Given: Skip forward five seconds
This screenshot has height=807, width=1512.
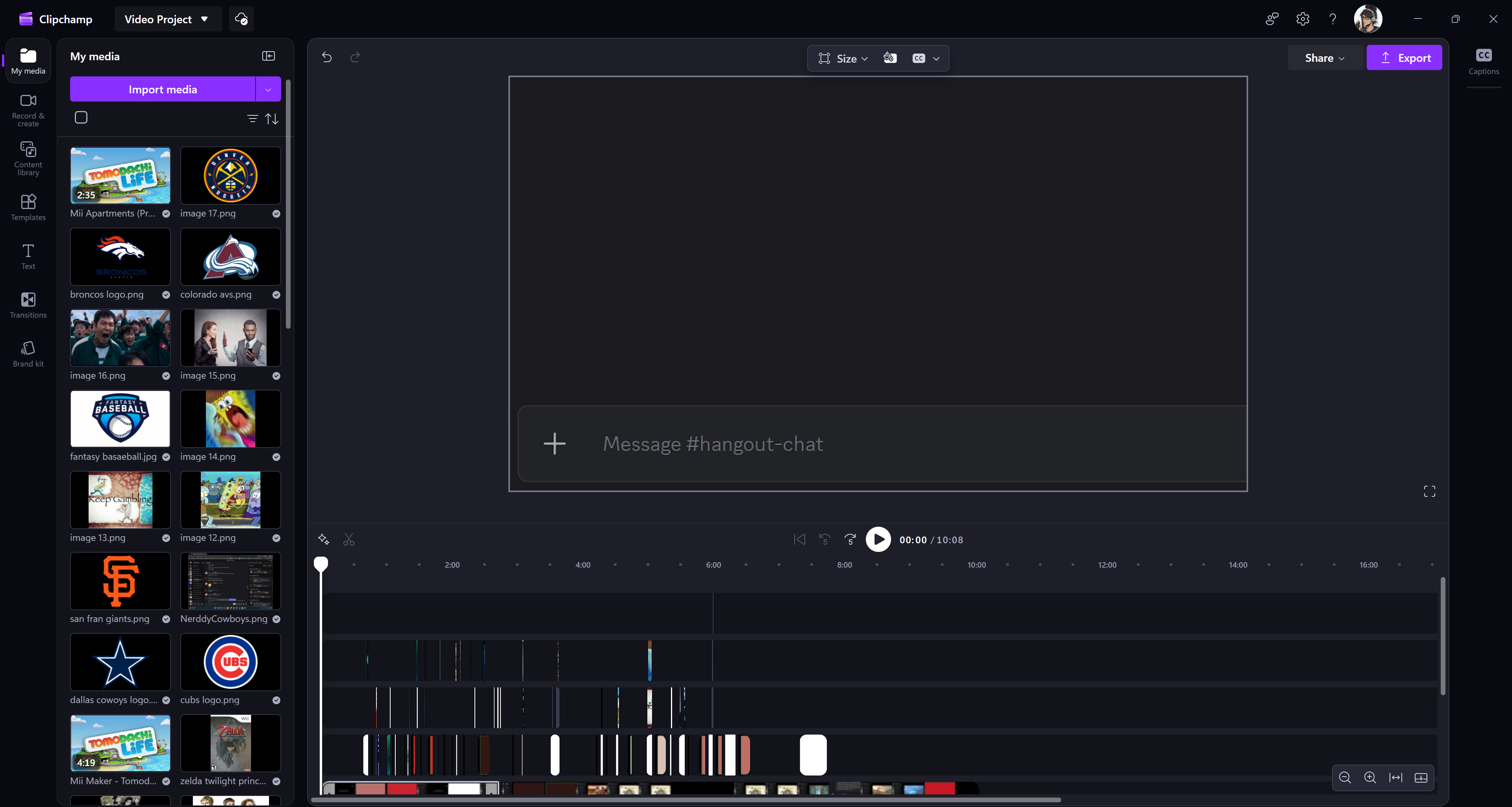Looking at the screenshot, I should coord(850,539).
